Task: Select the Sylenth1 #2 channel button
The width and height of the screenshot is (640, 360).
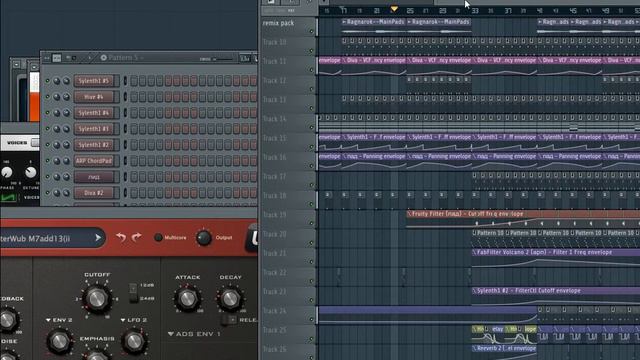Action: pyautogui.click(x=94, y=145)
